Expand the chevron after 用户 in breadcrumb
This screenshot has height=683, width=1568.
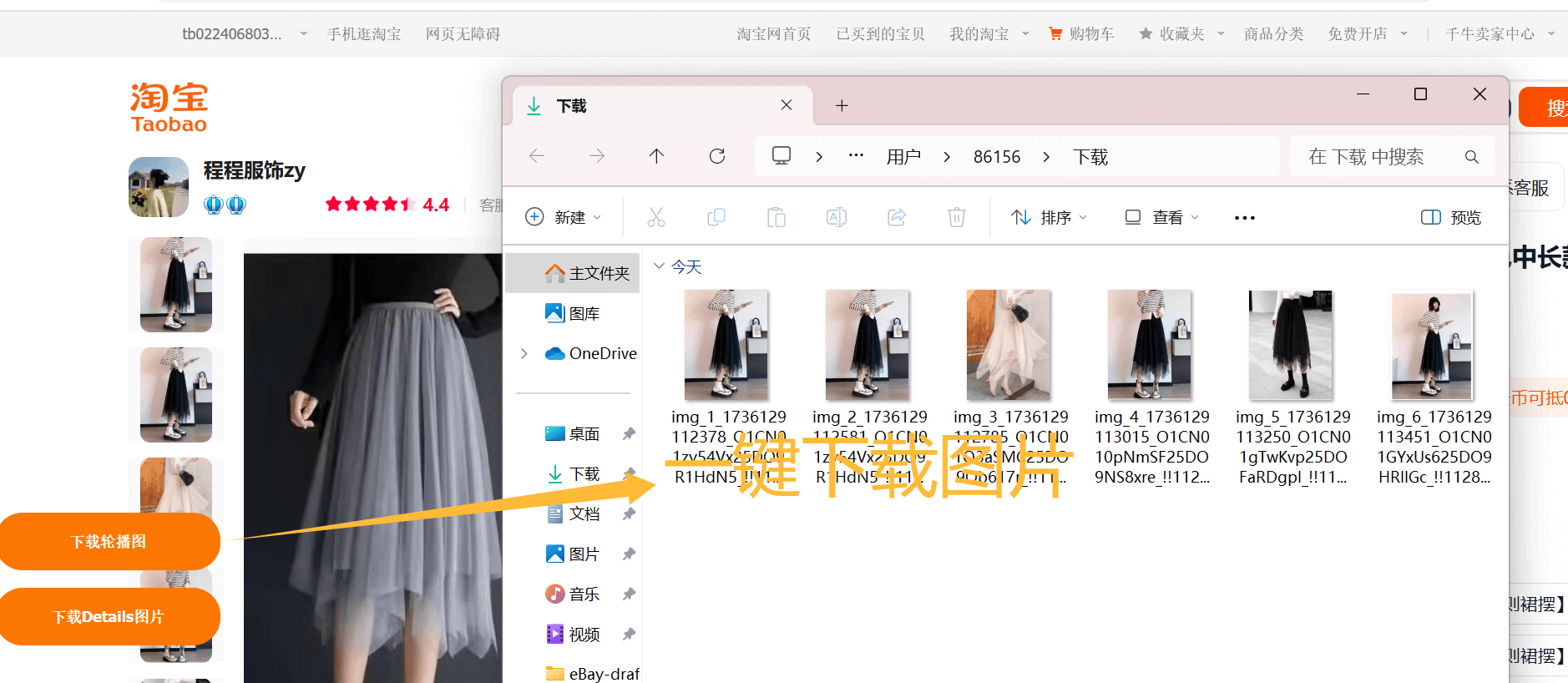pos(947,157)
